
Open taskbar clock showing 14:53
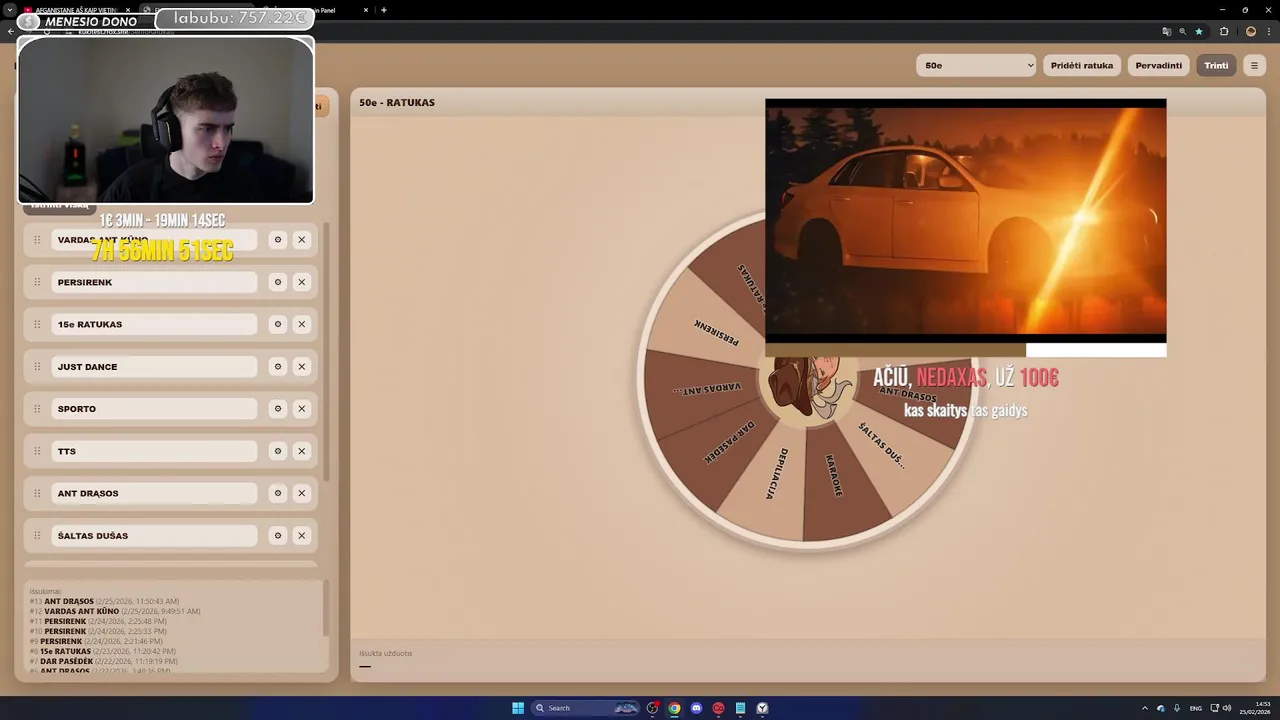click(x=1255, y=708)
